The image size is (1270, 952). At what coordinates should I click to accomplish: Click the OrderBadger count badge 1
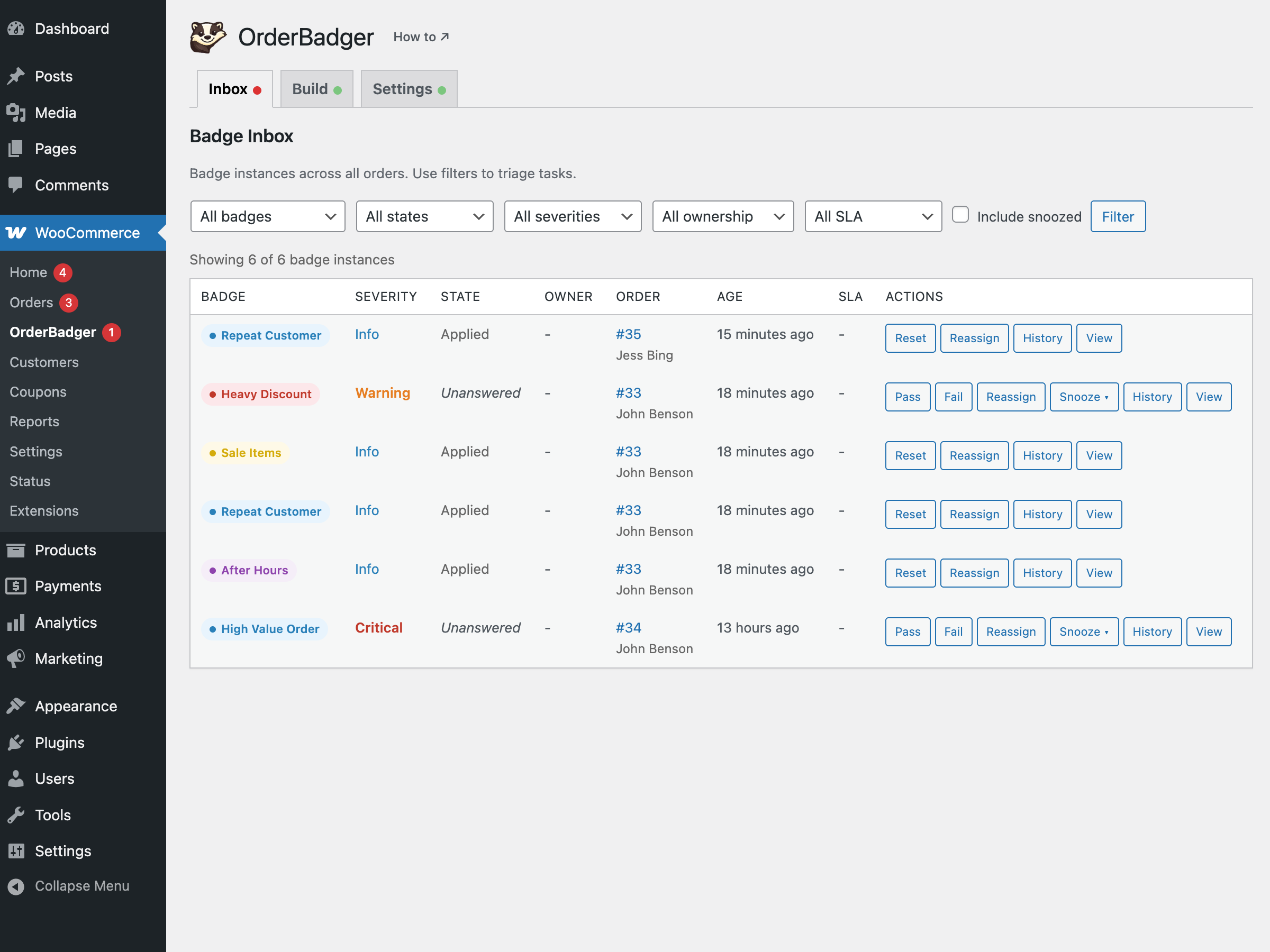click(111, 332)
